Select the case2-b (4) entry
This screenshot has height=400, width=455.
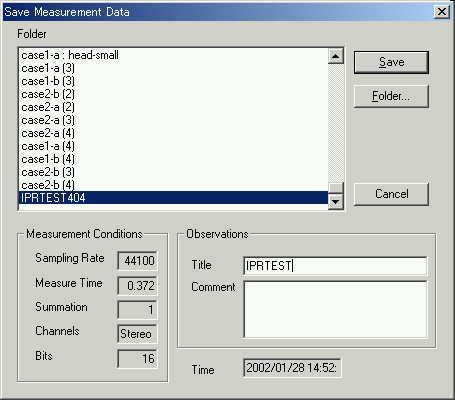click(173, 185)
